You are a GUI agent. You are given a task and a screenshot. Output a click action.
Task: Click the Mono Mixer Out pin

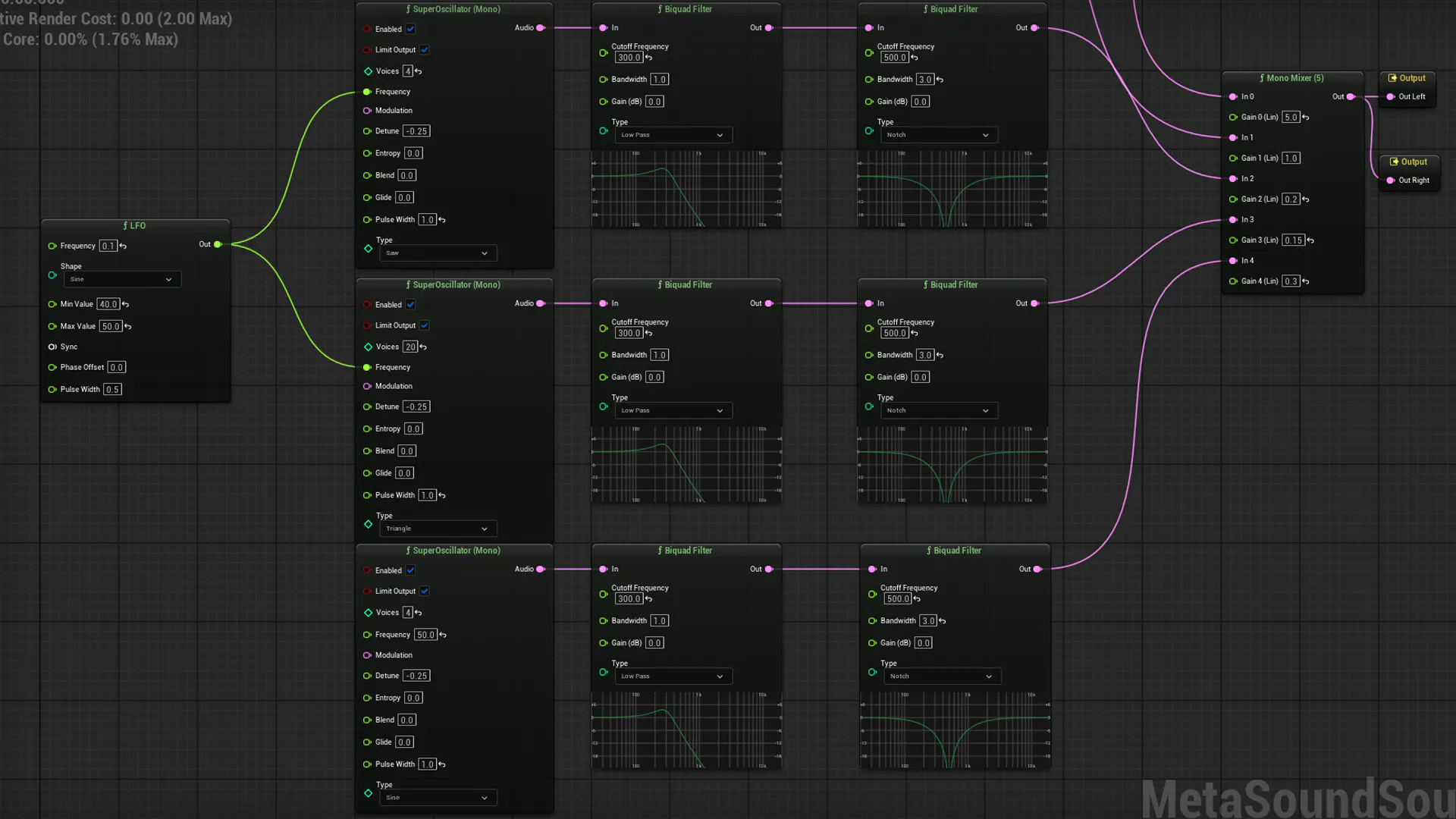point(1351,97)
